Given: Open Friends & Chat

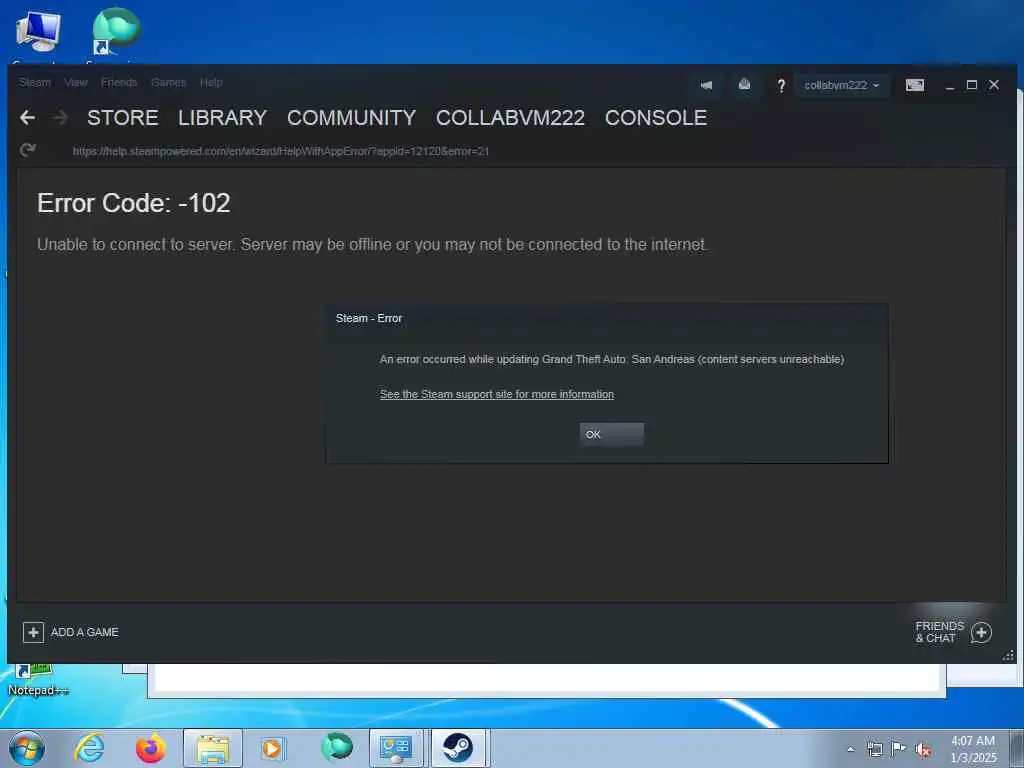Looking at the screenshot, I should (940, 632).
